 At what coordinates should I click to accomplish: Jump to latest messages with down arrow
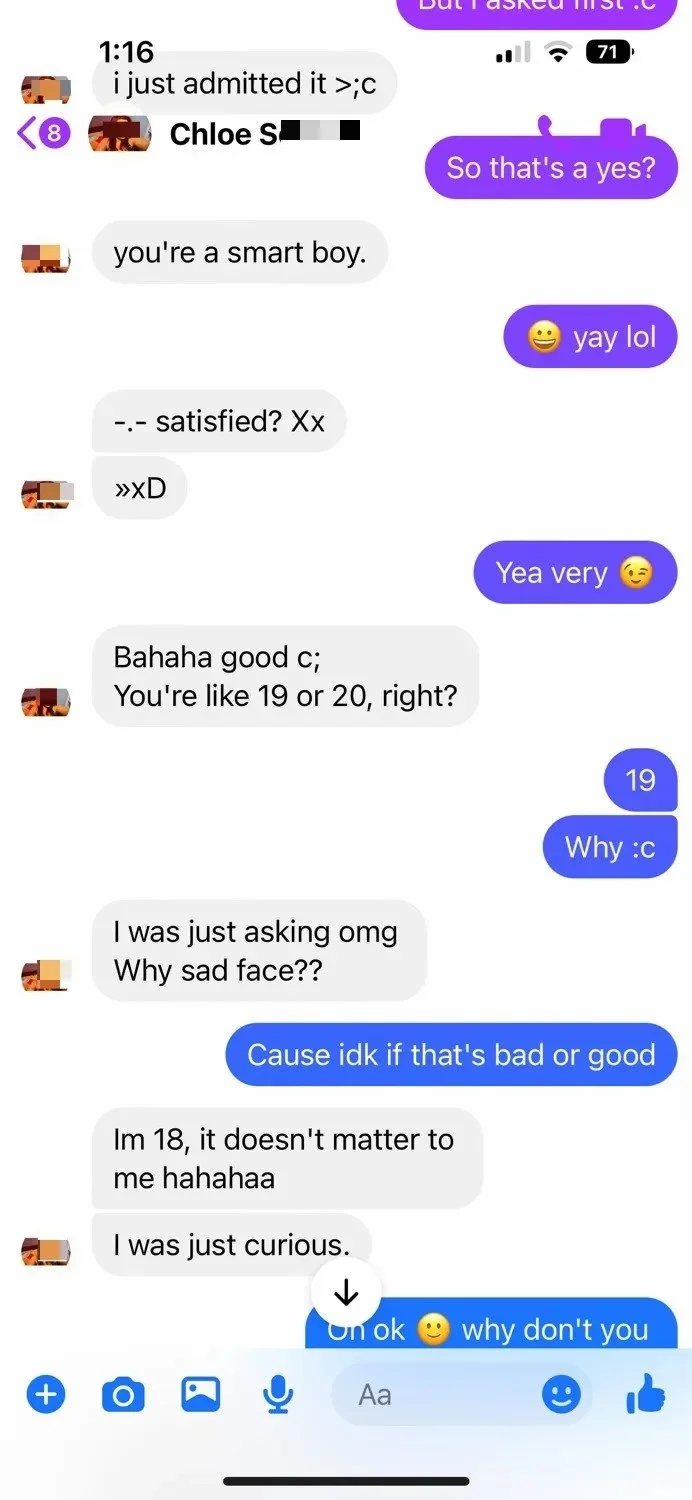click(346, 1293)
